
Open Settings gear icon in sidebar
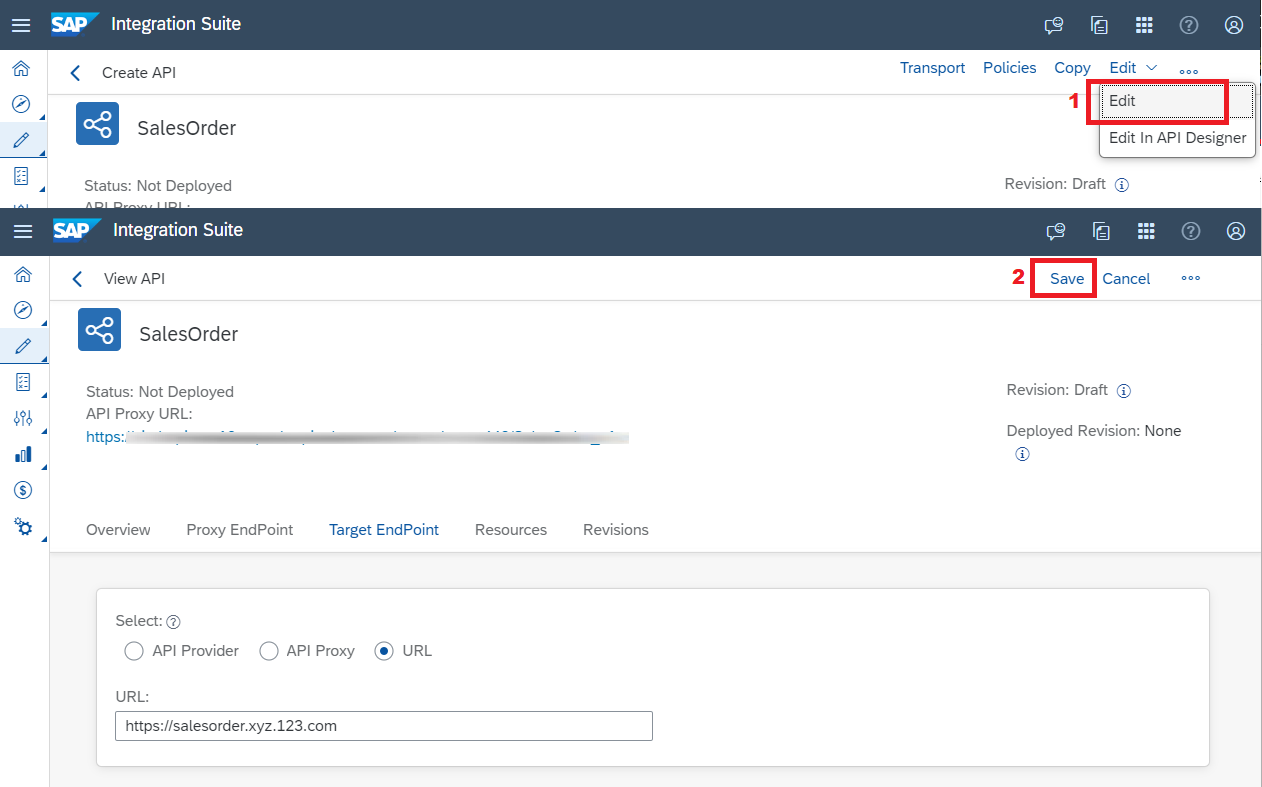click(x=23, y=526)
